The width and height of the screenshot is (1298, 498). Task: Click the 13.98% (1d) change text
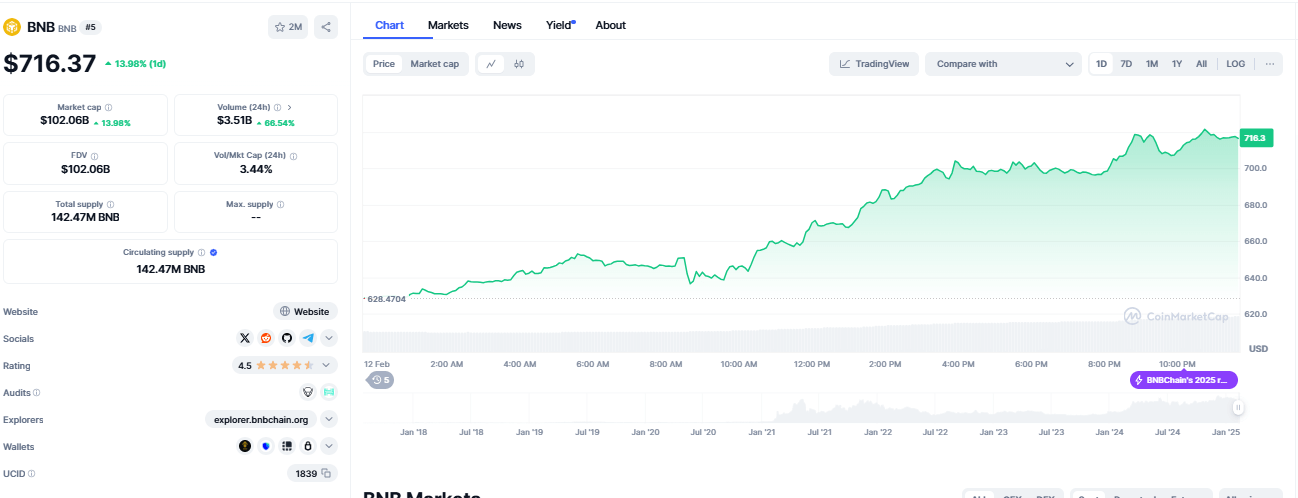(x=135, y=64)
